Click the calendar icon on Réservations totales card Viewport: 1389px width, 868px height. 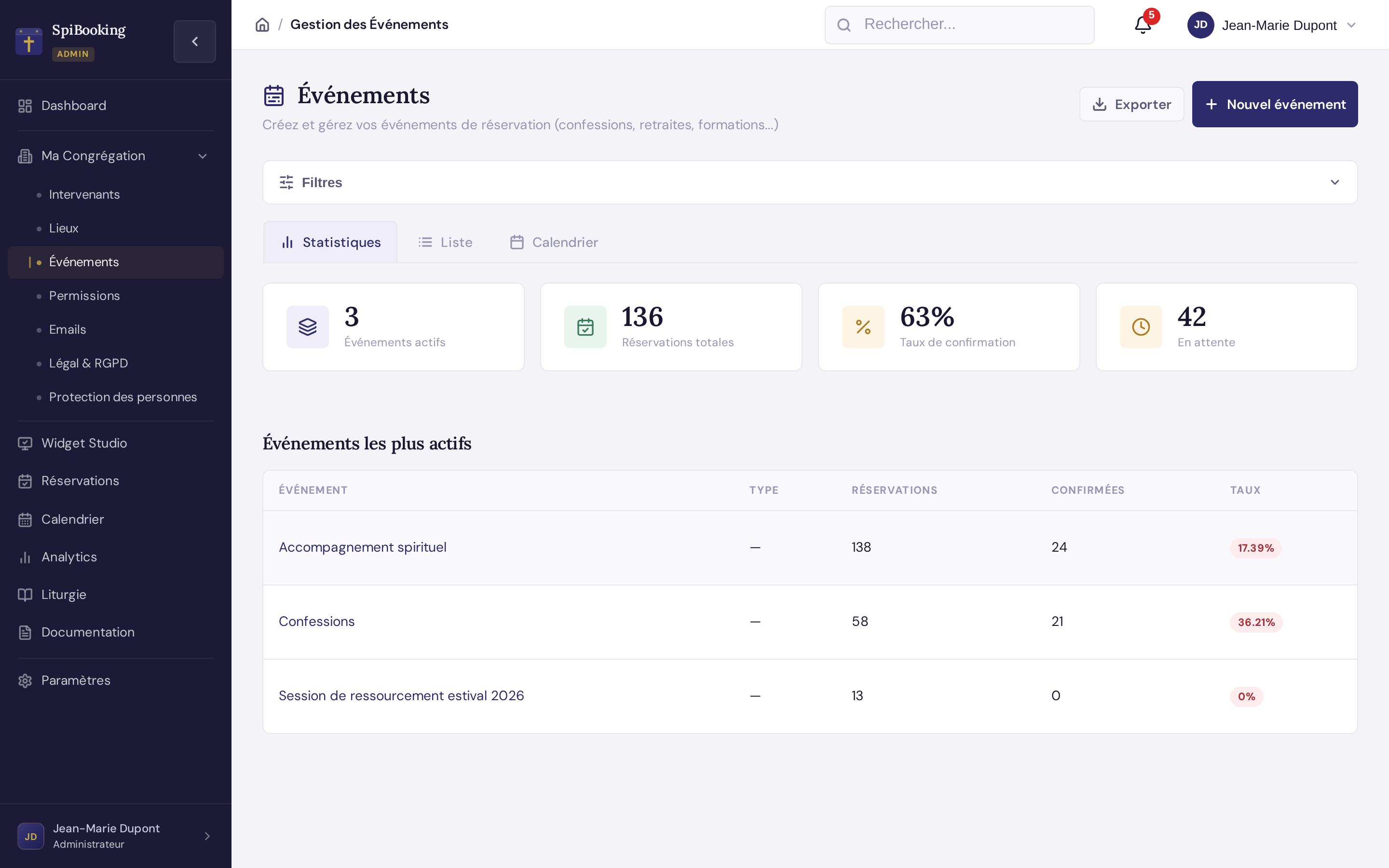click(x=586, y=326)
